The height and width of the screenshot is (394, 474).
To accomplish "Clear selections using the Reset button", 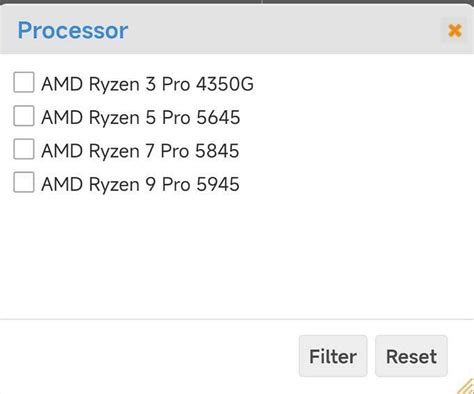I will (411, 356).
